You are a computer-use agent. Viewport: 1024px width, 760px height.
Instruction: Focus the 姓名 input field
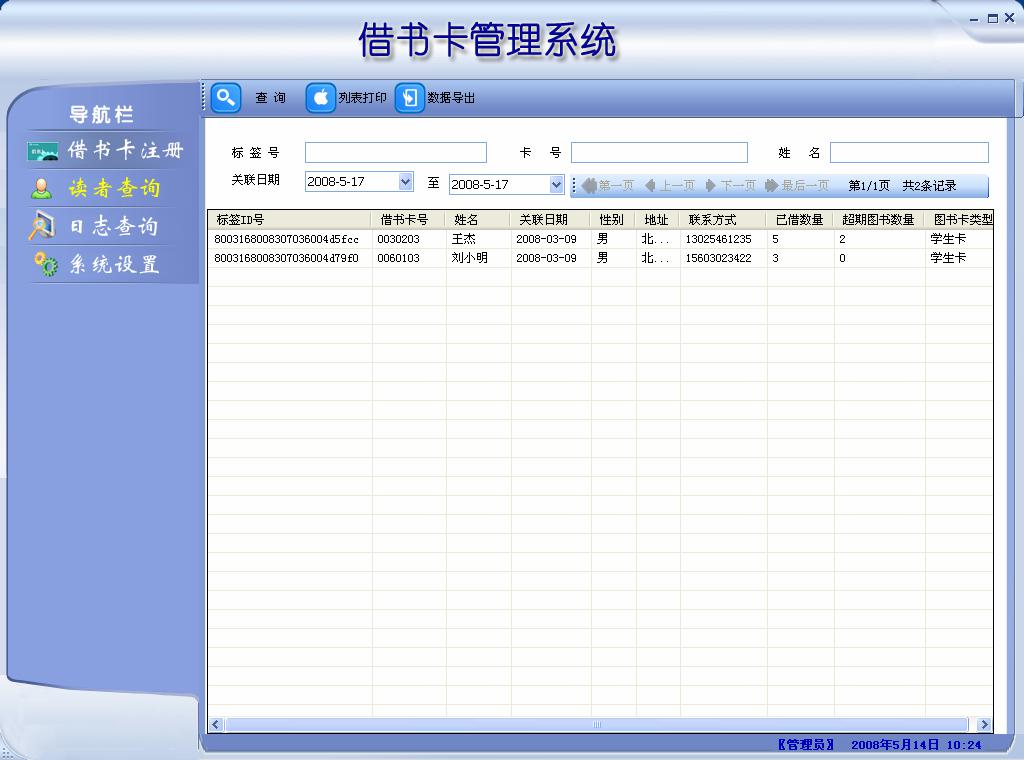click(909, 153)
